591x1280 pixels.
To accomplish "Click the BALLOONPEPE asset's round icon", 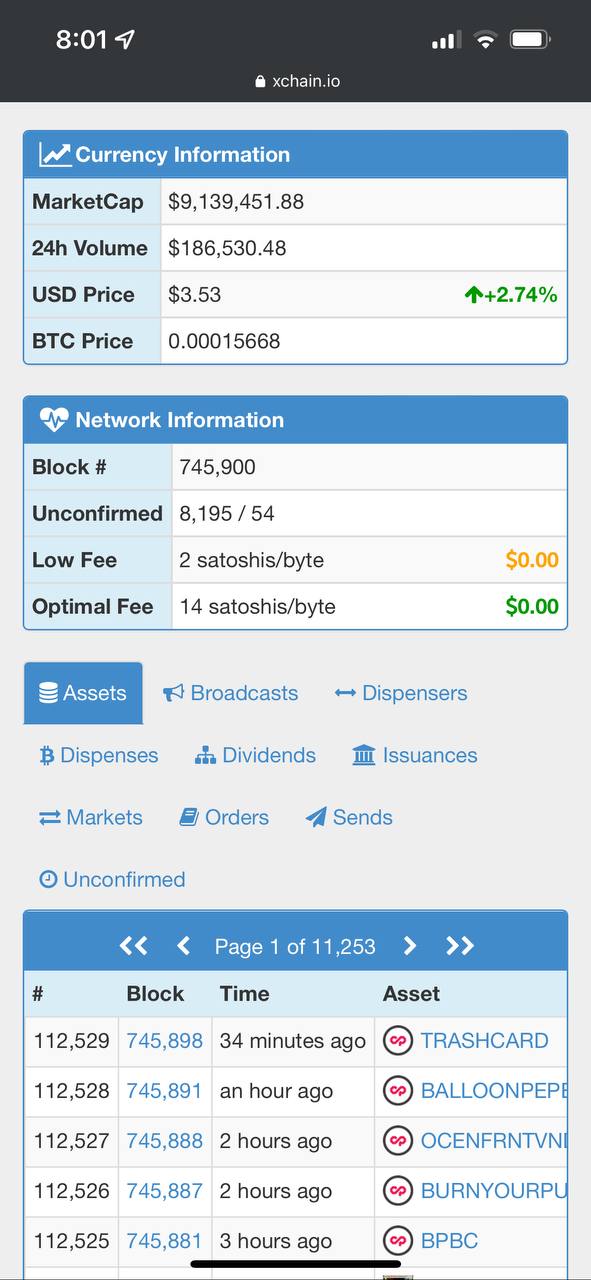I will click(398, 1091).
